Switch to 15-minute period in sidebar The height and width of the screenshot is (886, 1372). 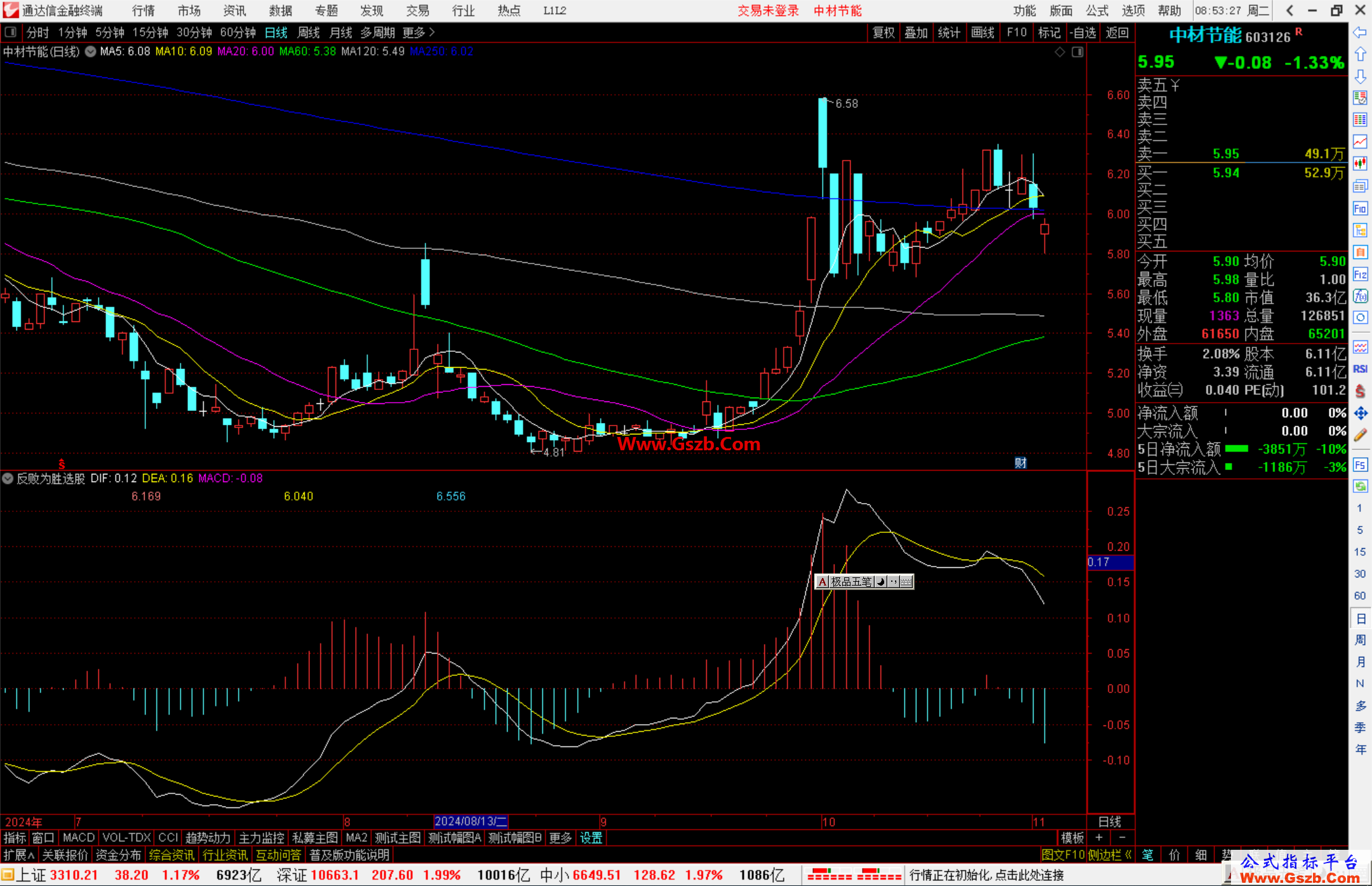(x=1359, y=552)
